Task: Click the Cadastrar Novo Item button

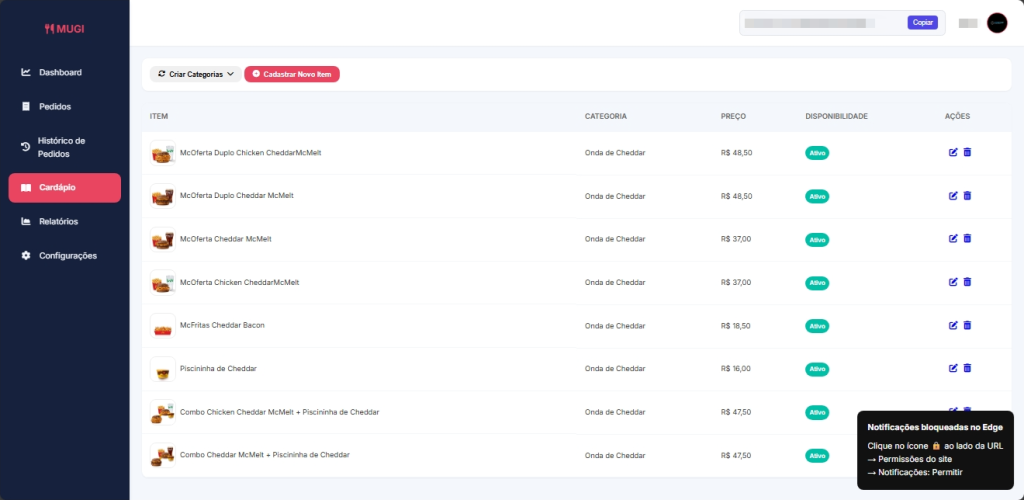Action: point(291,74)
